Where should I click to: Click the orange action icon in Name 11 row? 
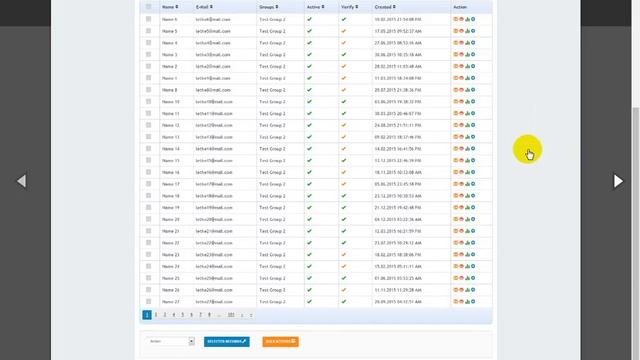(x=456, y=113)
